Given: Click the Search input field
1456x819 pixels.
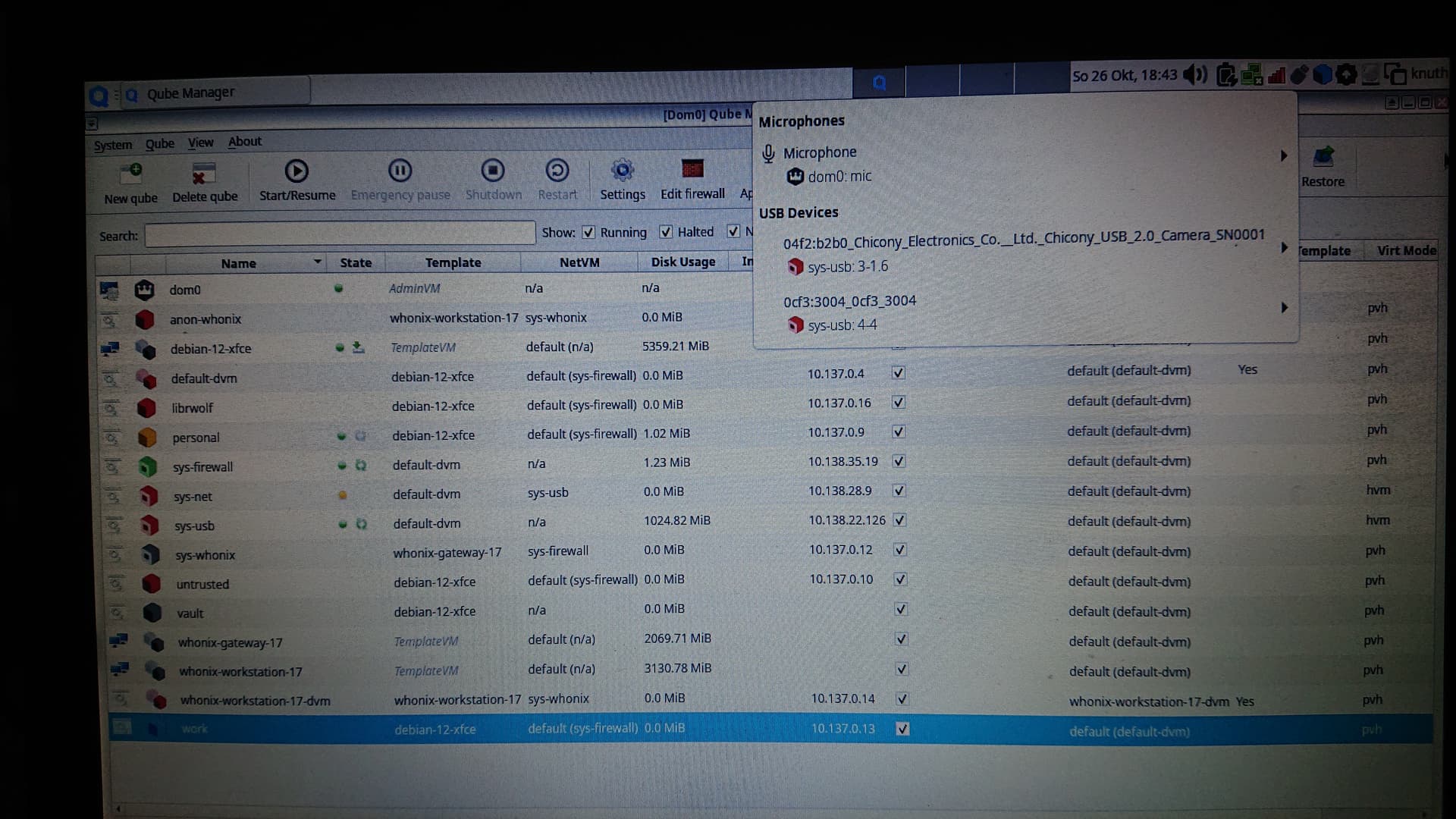Looking at the screenshot, I should 340,234.
